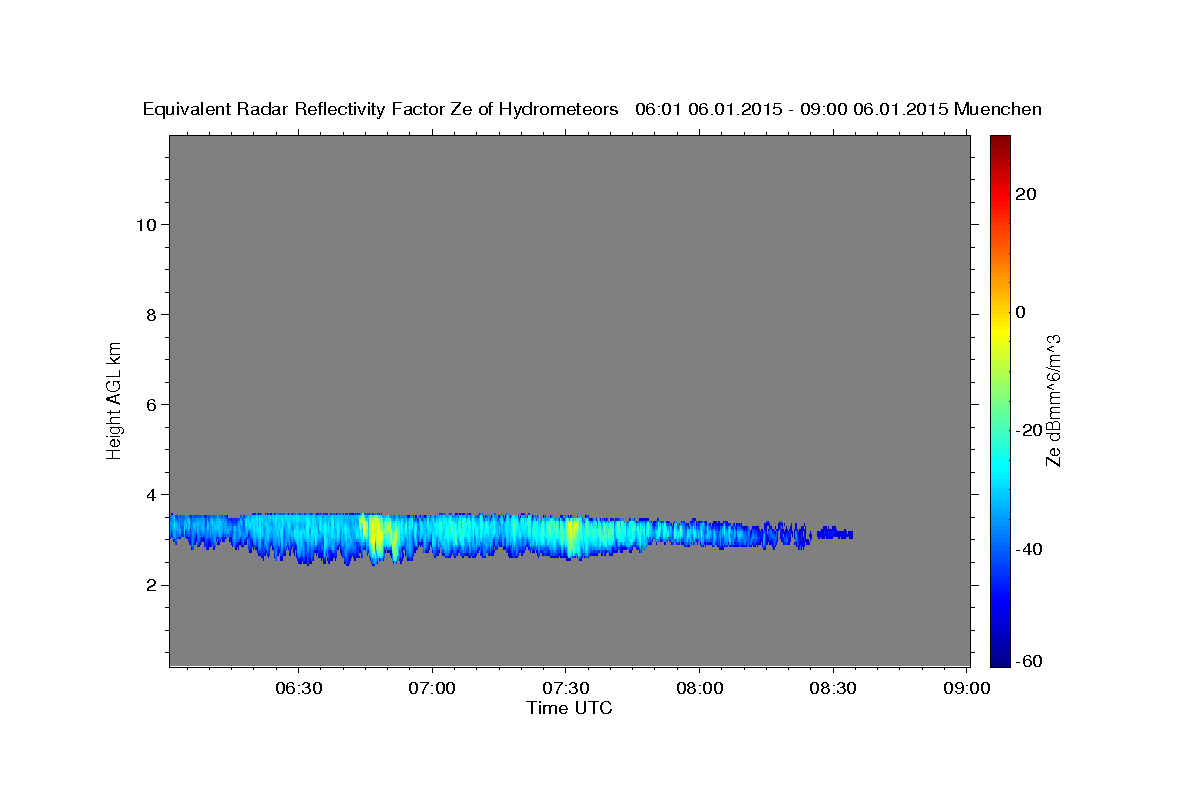Click the colorbar value 20
The image size is (1200, 800).
tap(1025, 194)
